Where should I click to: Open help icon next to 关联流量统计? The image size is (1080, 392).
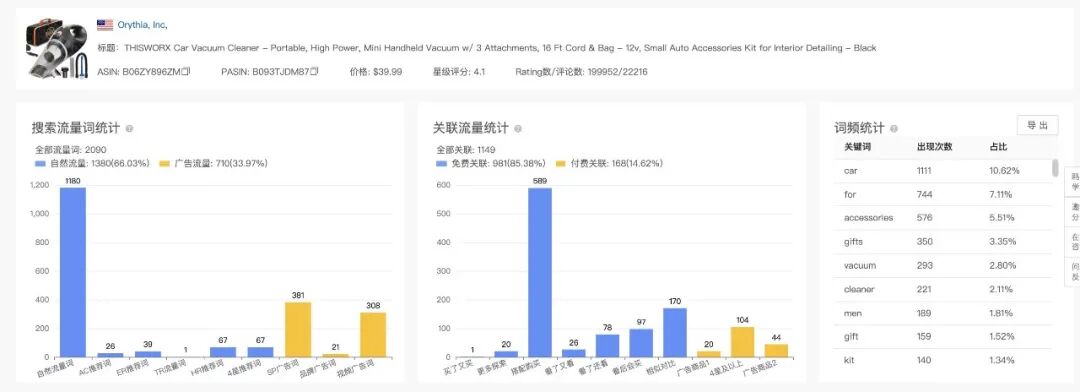tap(518, 128)
